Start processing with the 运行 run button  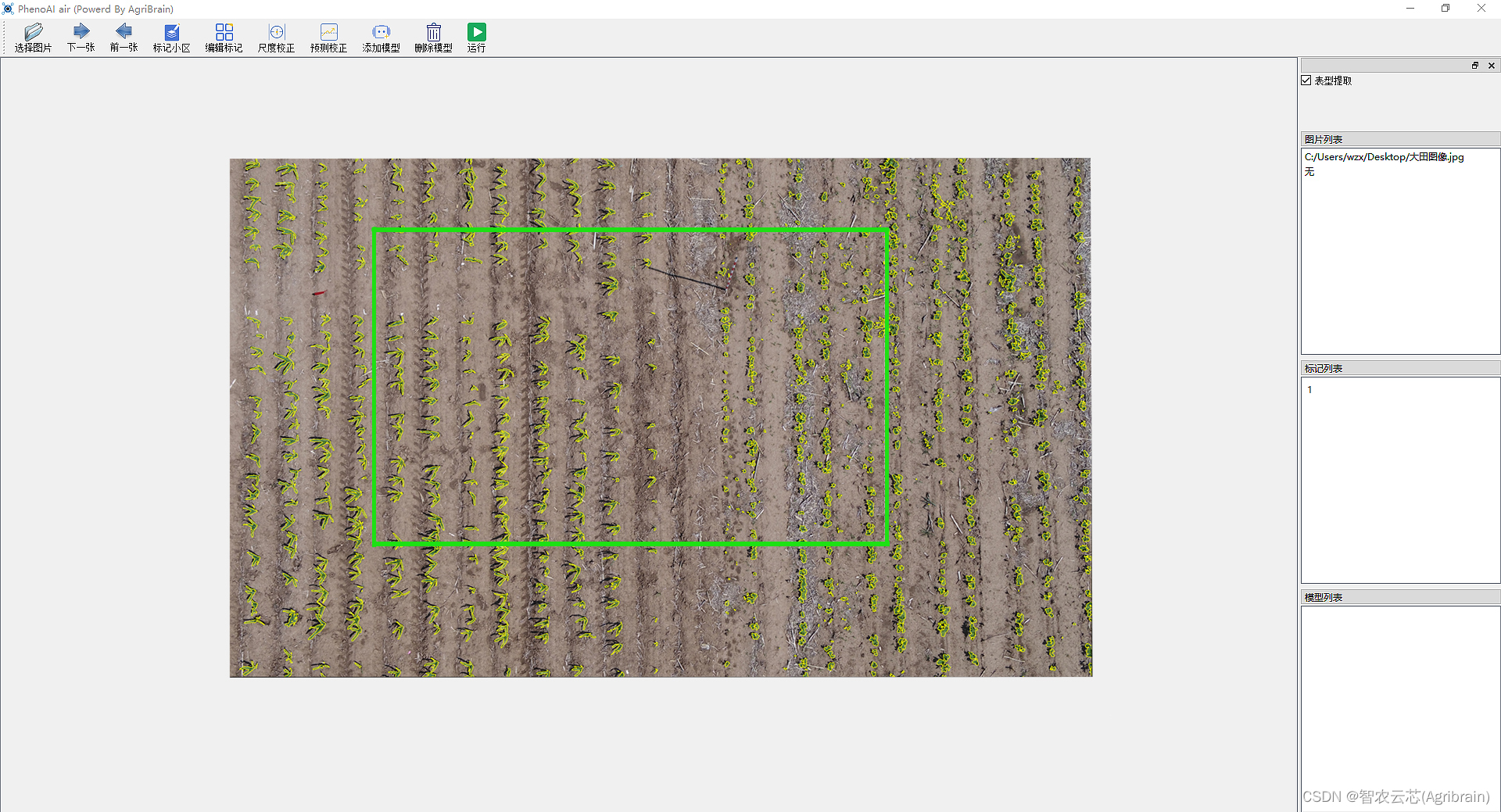(x=477, y=38)
